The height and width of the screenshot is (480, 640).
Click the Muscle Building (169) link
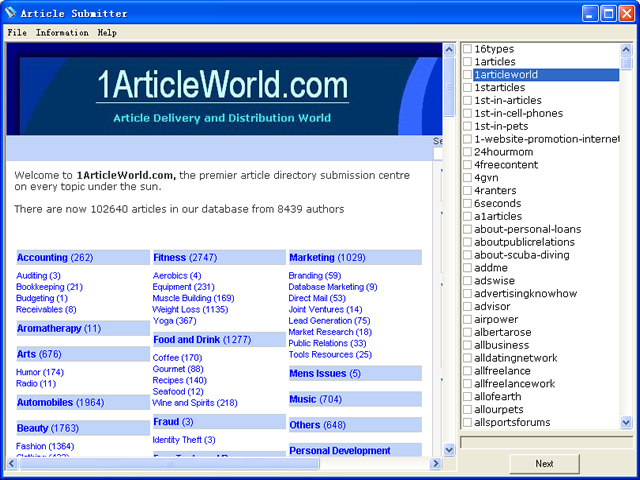193,298
